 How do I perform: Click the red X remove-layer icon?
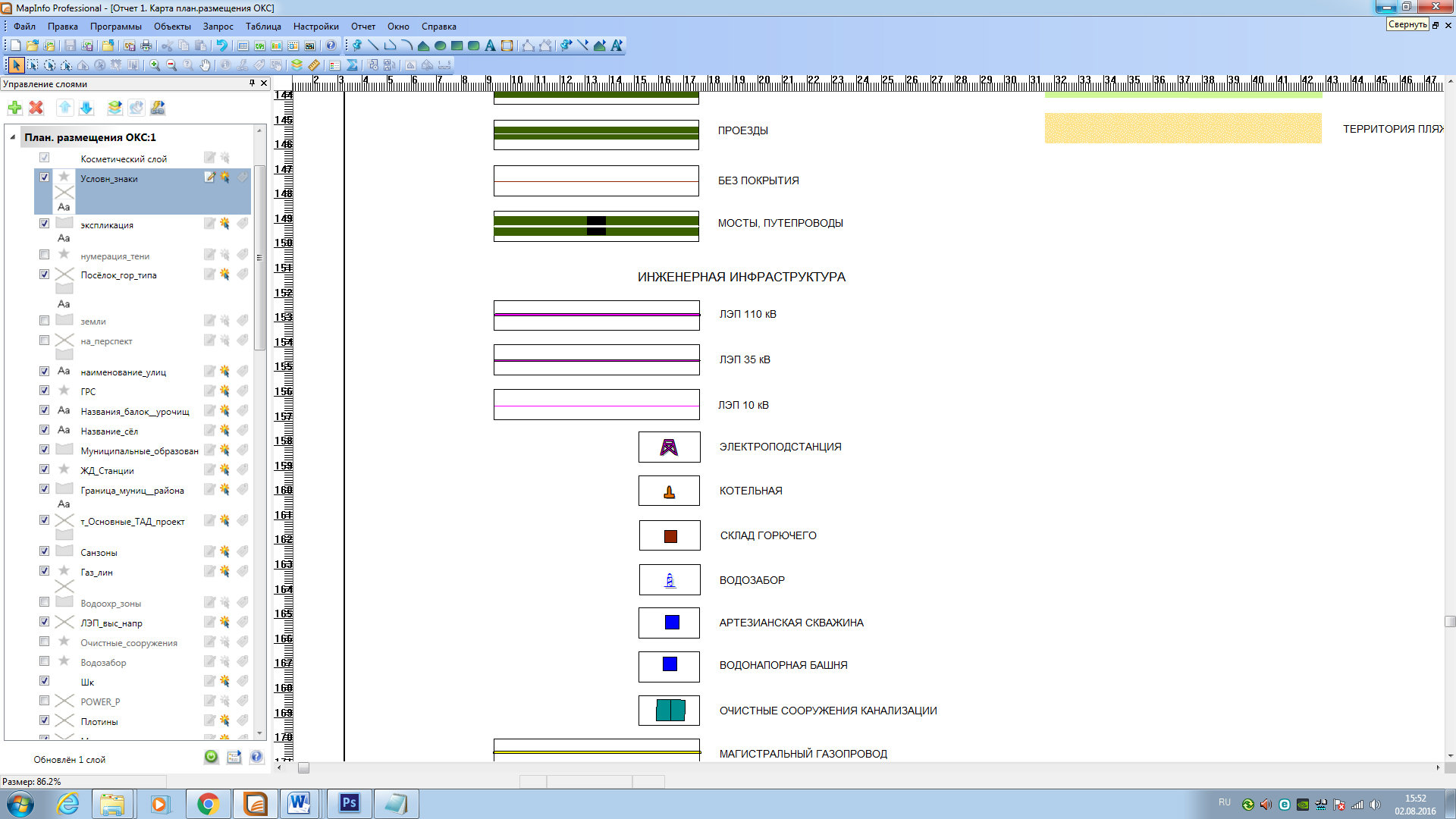pos(36,108)
